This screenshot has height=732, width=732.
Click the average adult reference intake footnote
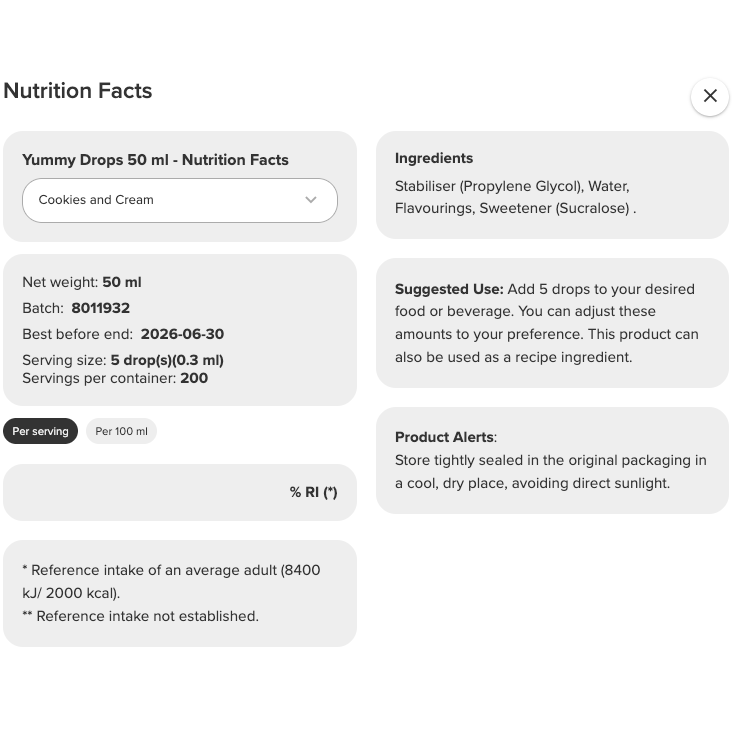click(171, 581)
